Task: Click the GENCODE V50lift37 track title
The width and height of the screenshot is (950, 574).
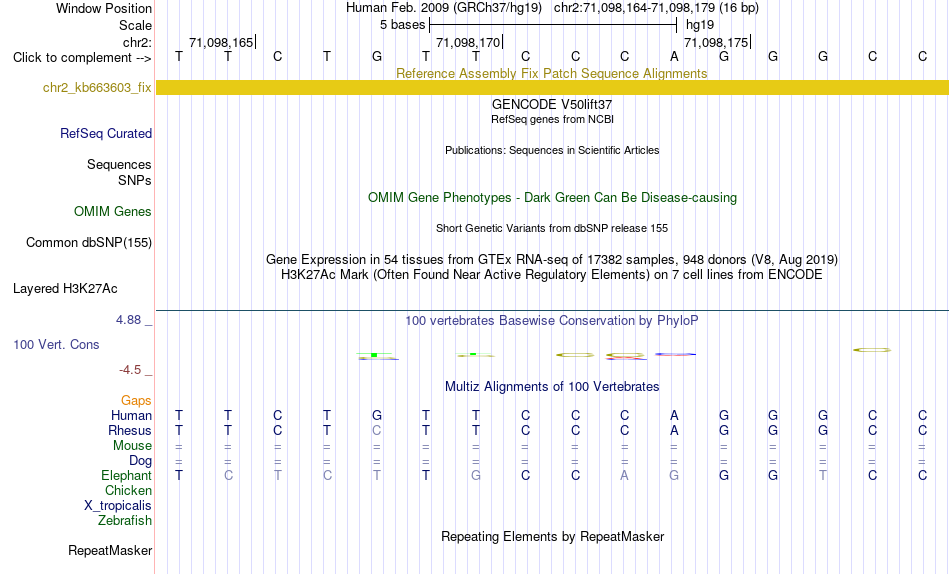Action: [x=552, y=104]
